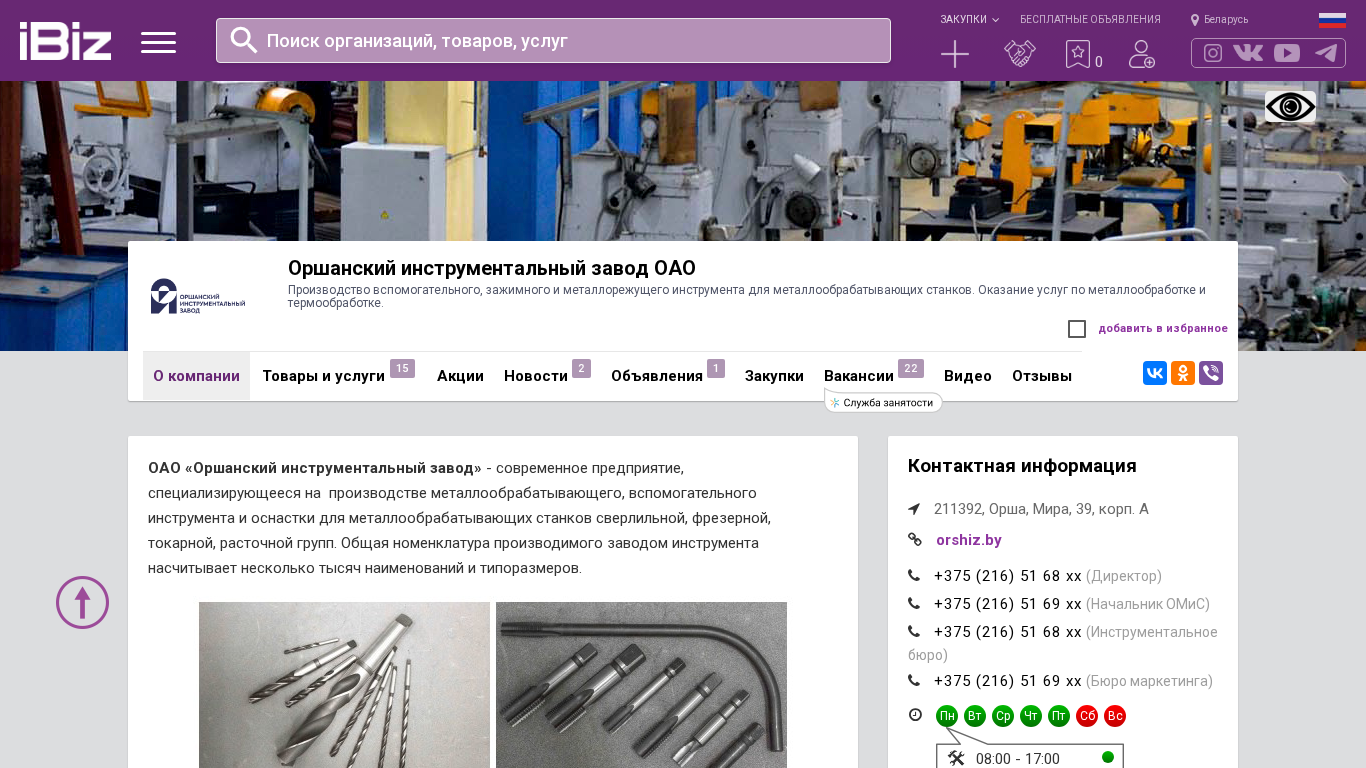
Task: Open the О компании tab
Action: pyautogui.click(x=196, y=376)
